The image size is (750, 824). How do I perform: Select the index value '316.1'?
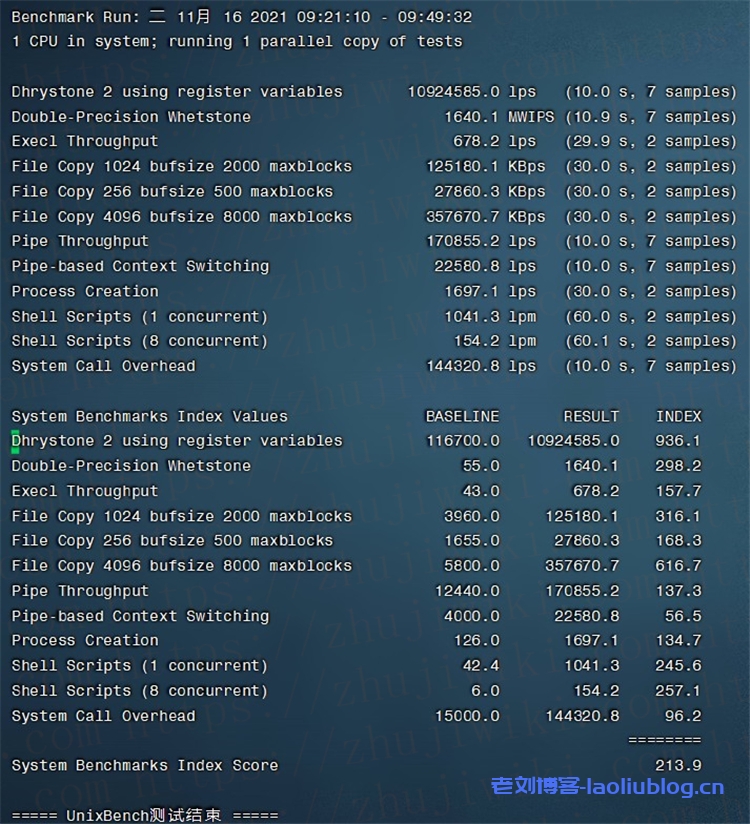pos(678,517)
